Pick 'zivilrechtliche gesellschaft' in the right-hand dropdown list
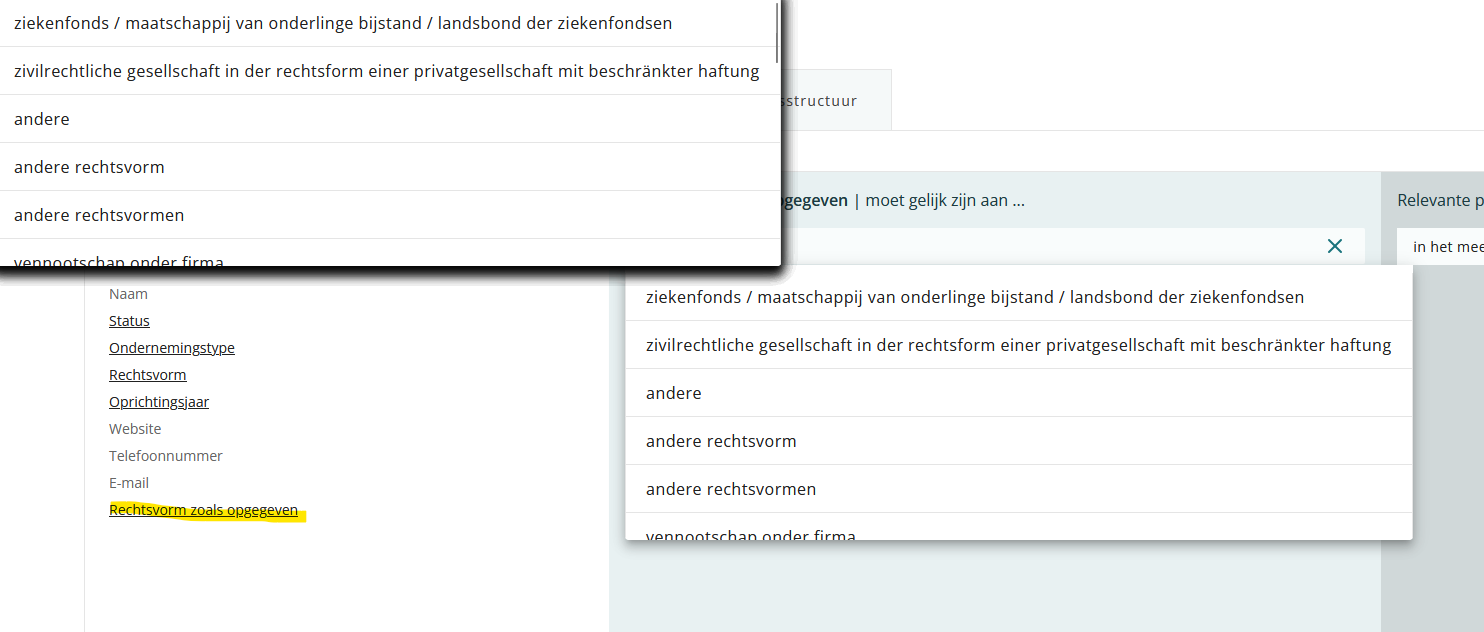This screenshot has width=1484, height=632. [x=1018, y=345]
